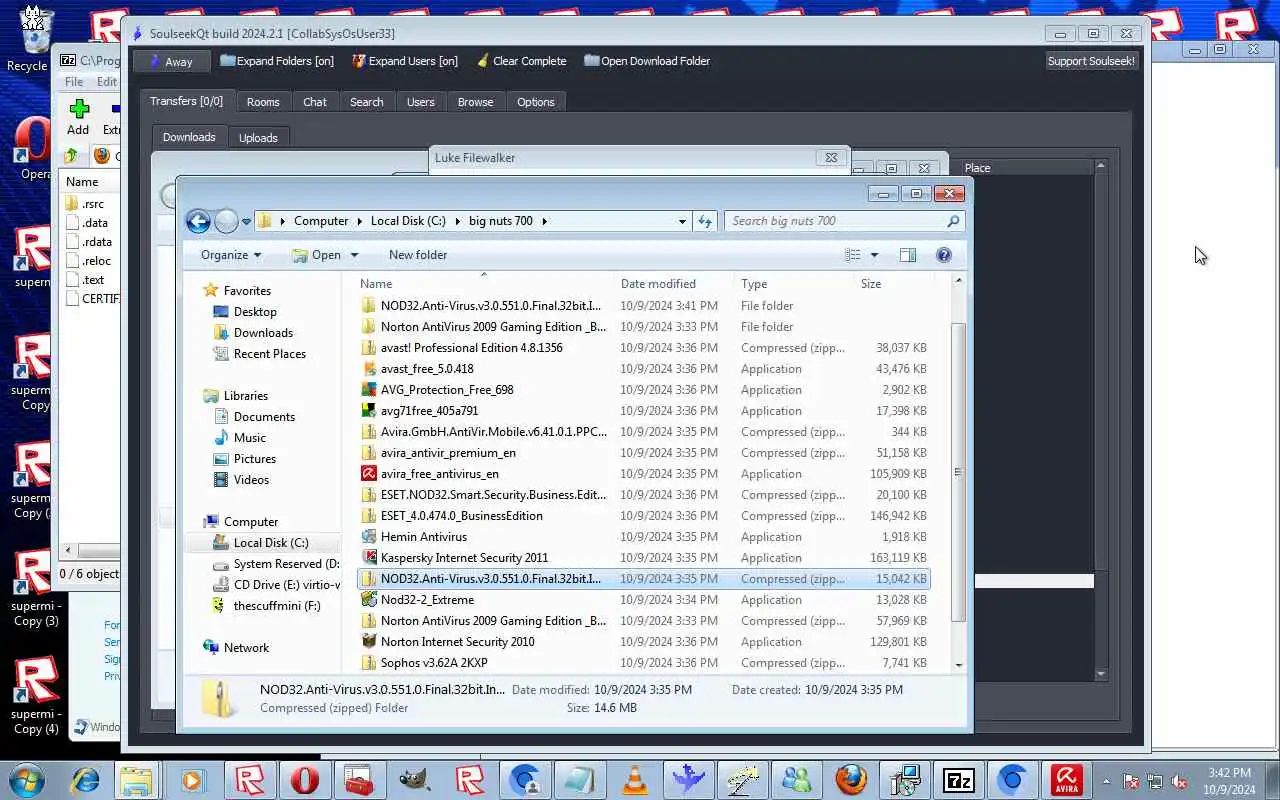Click the Explorer Forward navigation button
Image resolution: width=1280 pixels, height=800 pixels.
pos(227,222)
